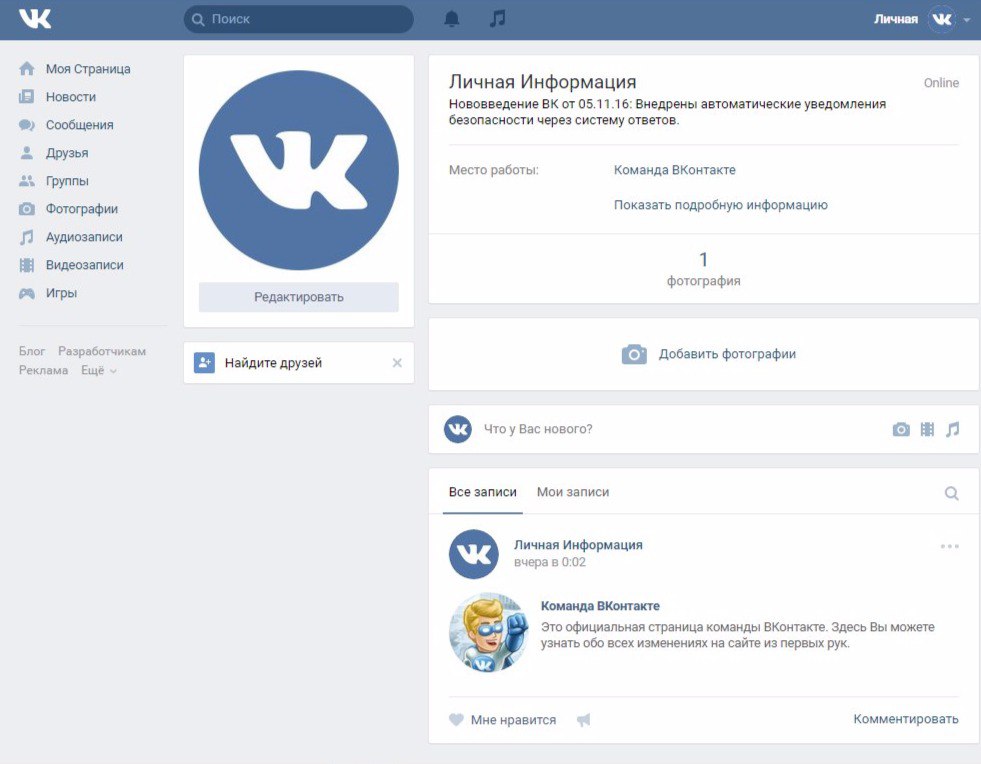The height and width of the screenshot is (764, 981).
Task: Click the profile status text about Нововведение ВК
Action: [668, 112]
